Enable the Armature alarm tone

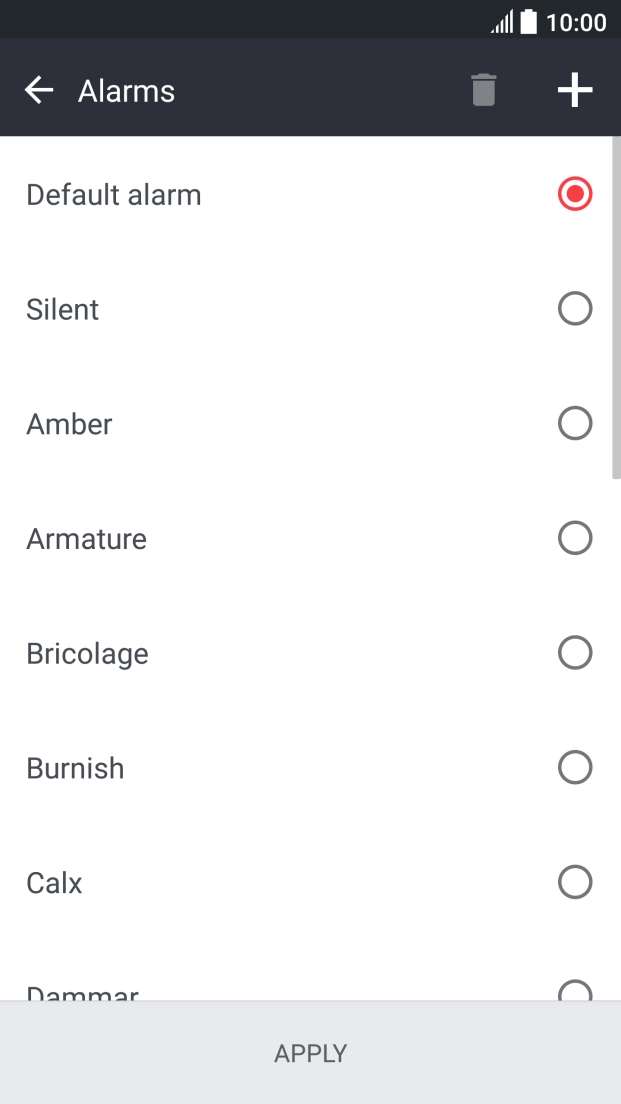coord(575,538)
